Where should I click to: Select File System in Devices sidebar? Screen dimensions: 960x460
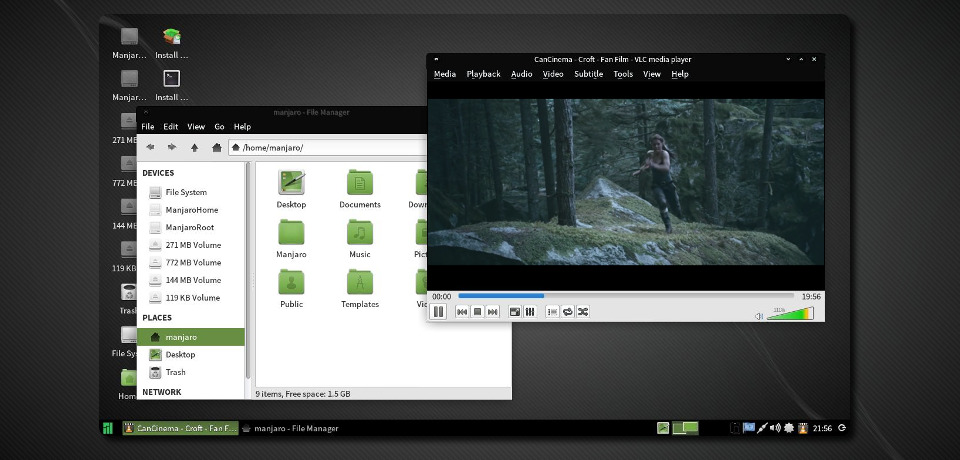coord(190,192)
